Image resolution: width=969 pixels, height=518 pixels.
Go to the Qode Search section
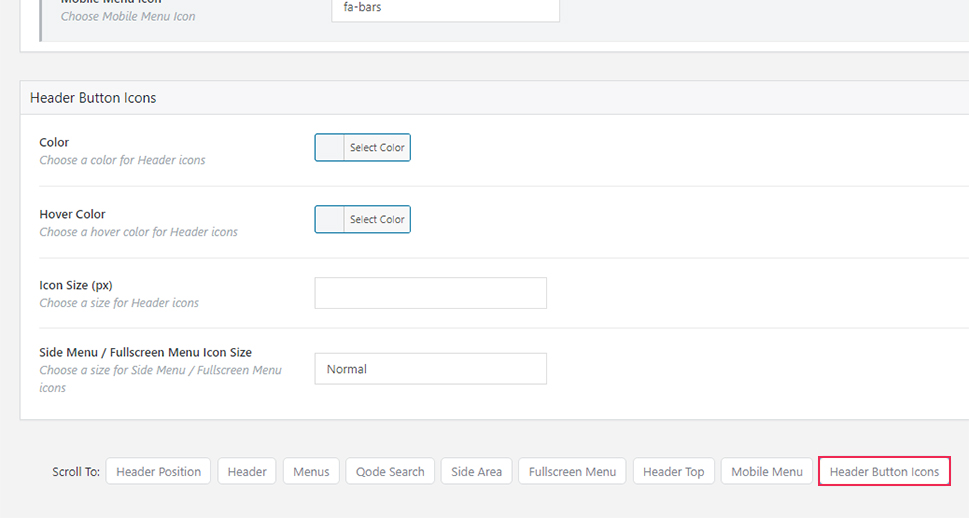[390, 472]
